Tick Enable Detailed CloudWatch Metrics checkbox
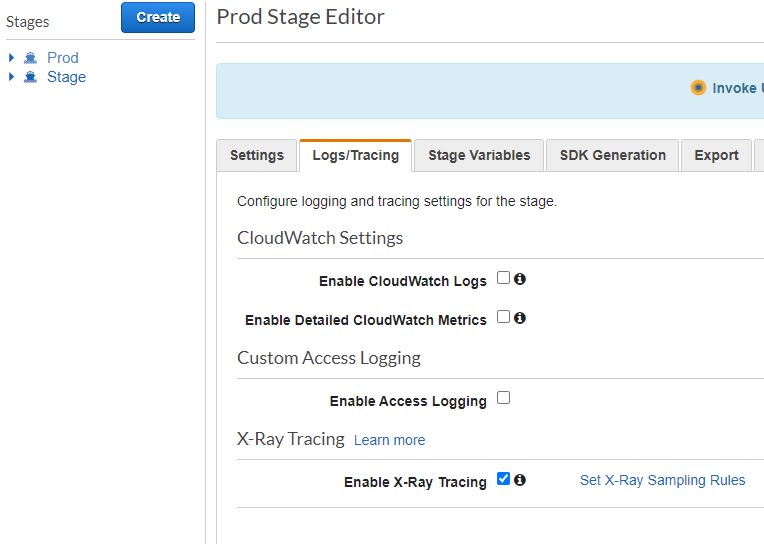The height and width of the screenshot is (544, 764). click(x=503, y=317)
